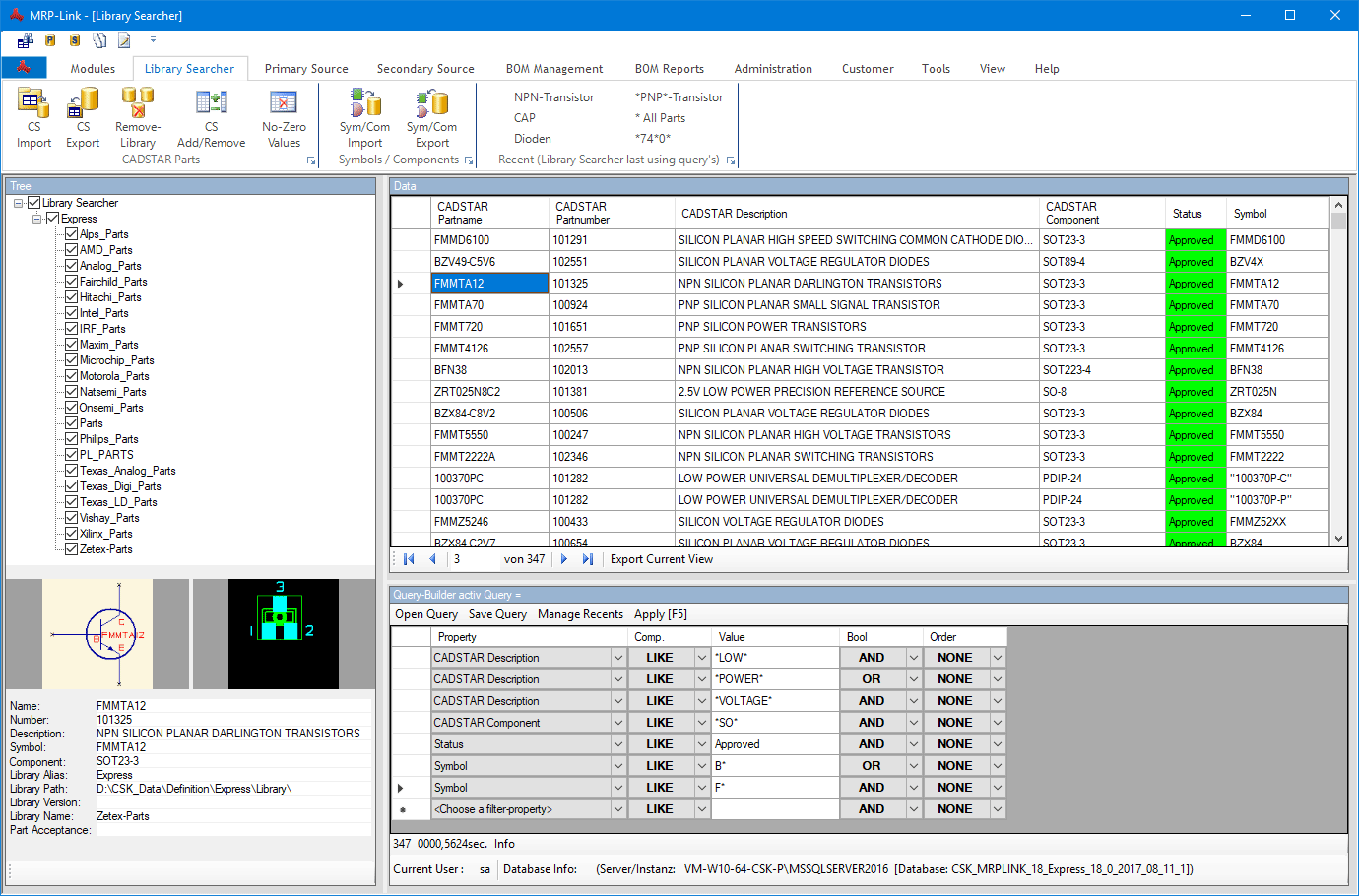Click empty Value field in last filter row

tap(775, 809)
